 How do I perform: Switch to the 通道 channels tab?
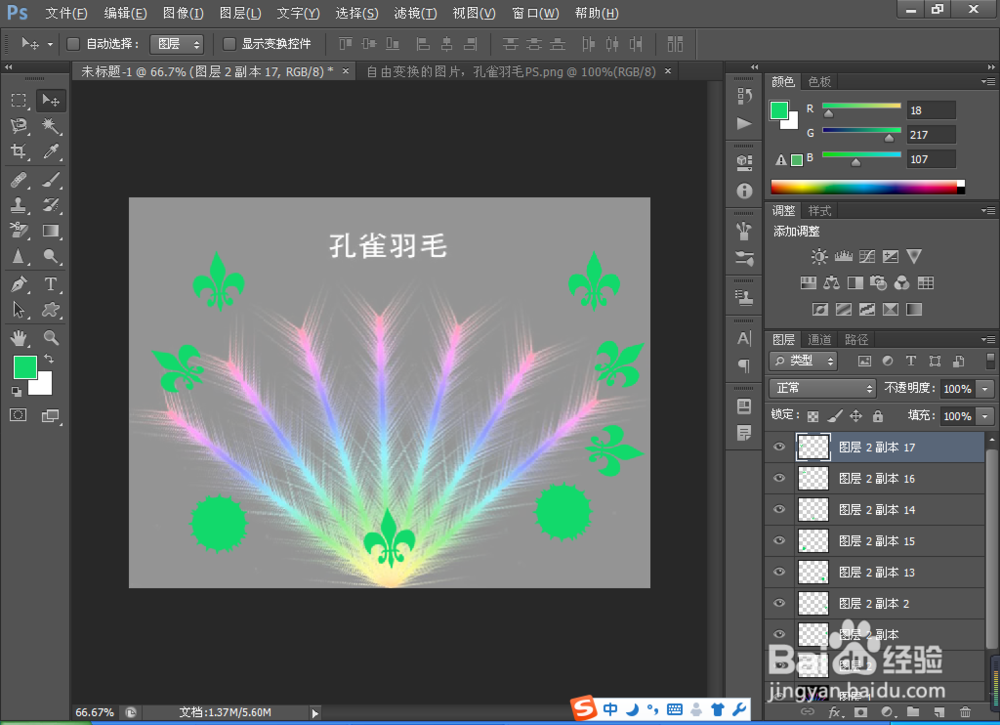click(x=820, y=339)
